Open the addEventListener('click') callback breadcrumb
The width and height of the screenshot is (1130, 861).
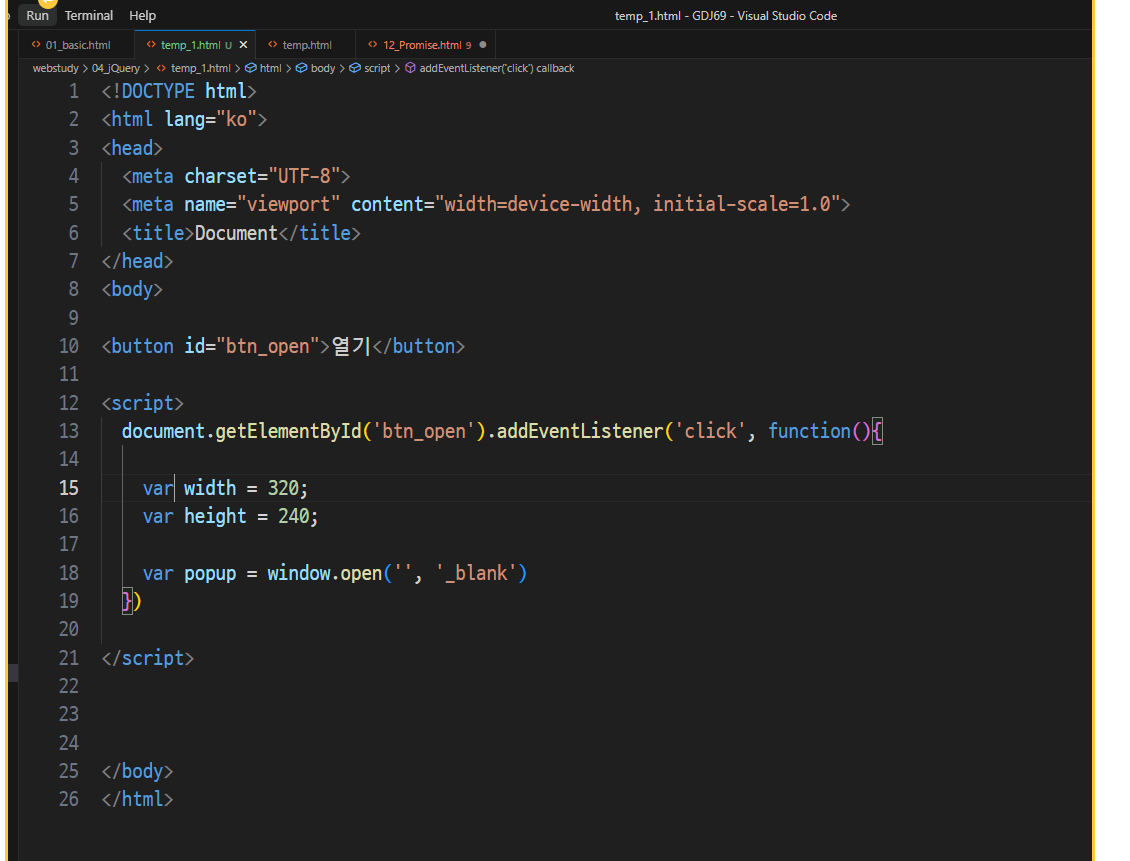point(497,68)
